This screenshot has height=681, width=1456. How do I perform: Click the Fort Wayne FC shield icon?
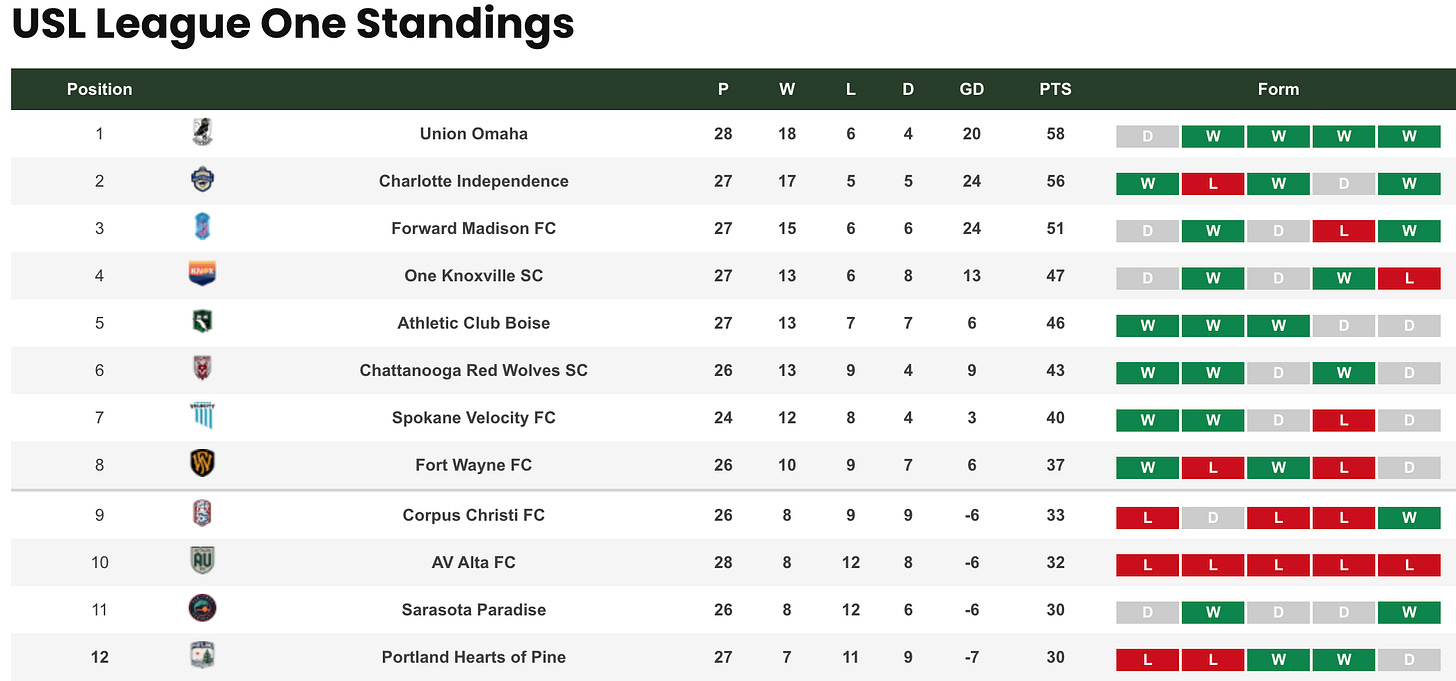point(202,463)
